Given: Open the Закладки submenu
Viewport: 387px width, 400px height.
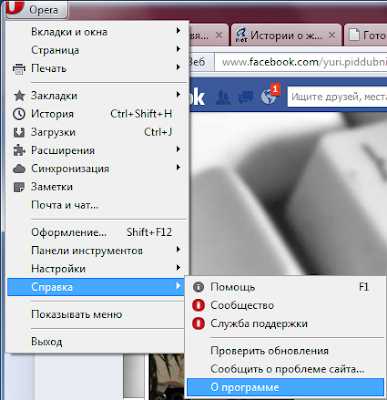Looking at the screenshot, I should (x=97, y=96).
